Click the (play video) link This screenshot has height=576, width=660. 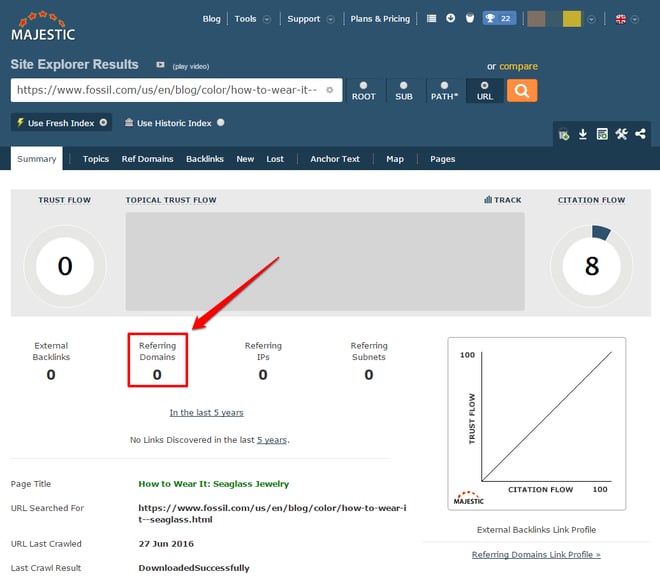tap(191, 66)
